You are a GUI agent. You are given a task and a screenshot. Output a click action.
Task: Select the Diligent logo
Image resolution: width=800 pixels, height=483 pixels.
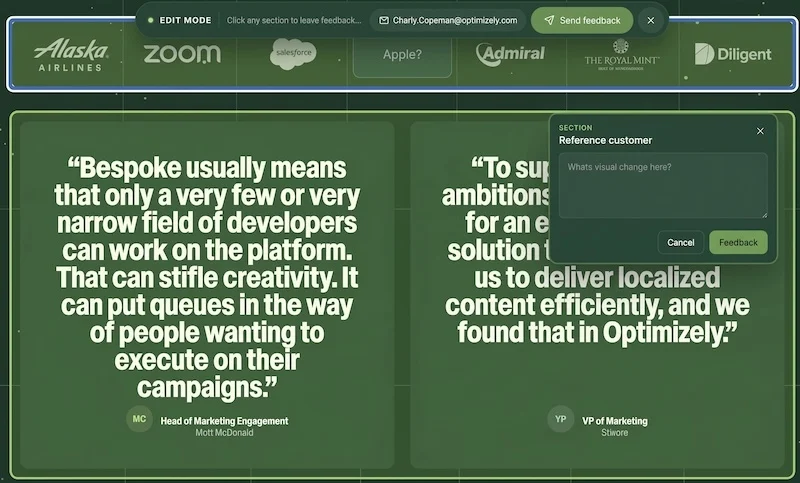733,54
